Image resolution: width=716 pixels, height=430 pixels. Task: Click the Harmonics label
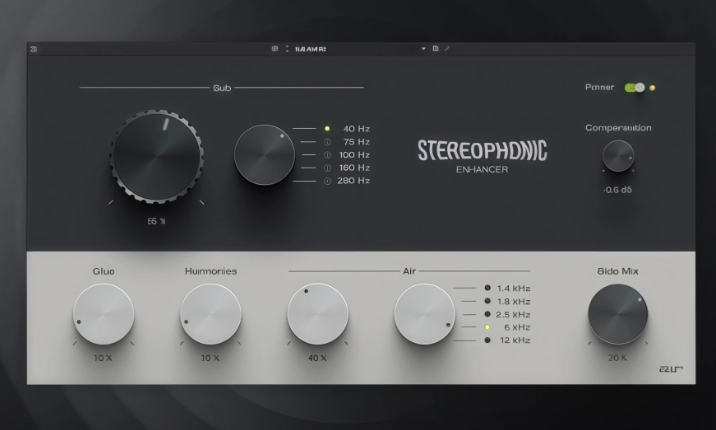pos(211,271)
